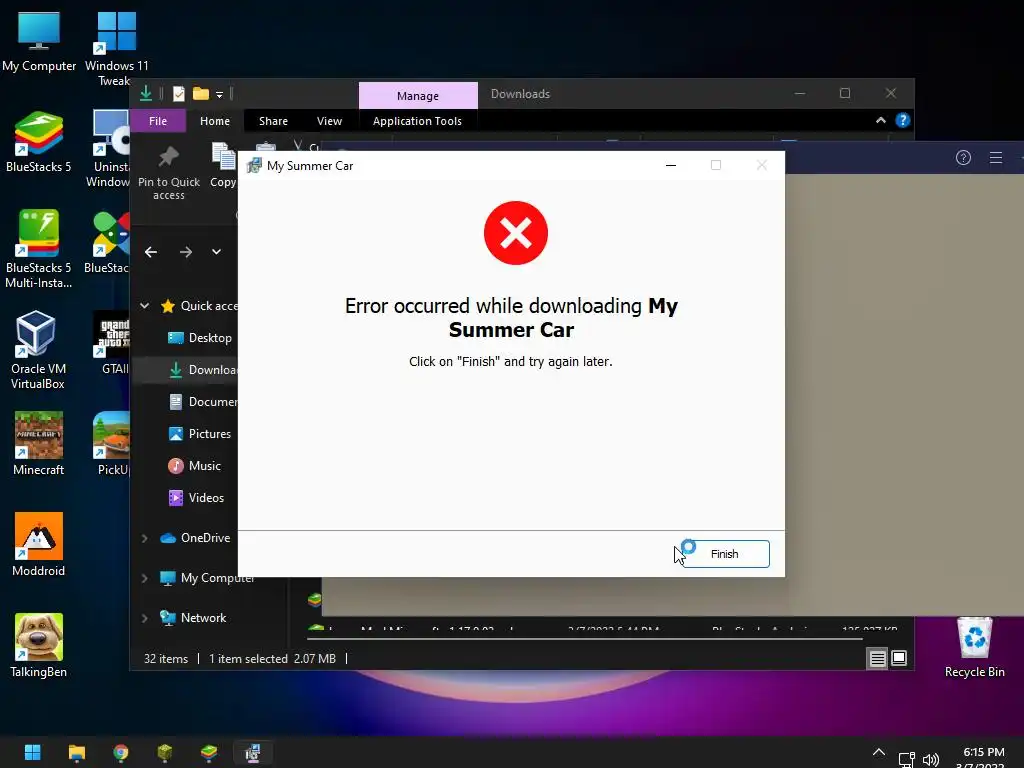This screenshot has height=768, width=1024.
Task: Open Customize Quick Access Toolbar dropdown
Action: (x=219, y=95)
